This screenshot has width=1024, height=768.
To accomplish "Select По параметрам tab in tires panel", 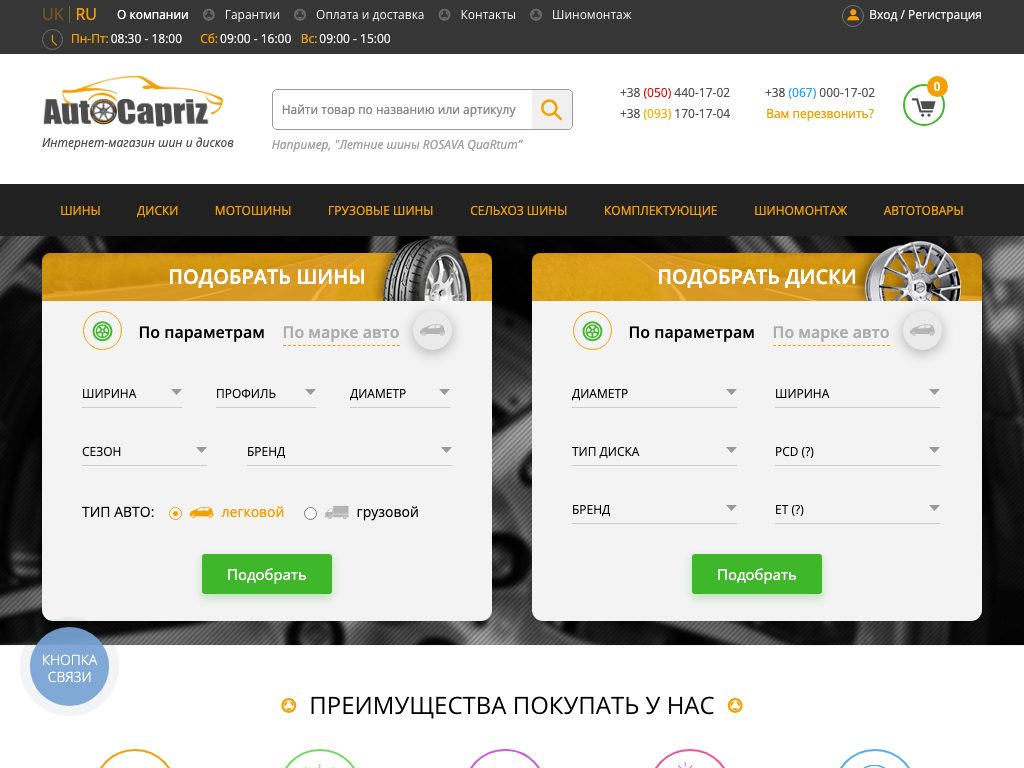I will click(x=202, y=332).
